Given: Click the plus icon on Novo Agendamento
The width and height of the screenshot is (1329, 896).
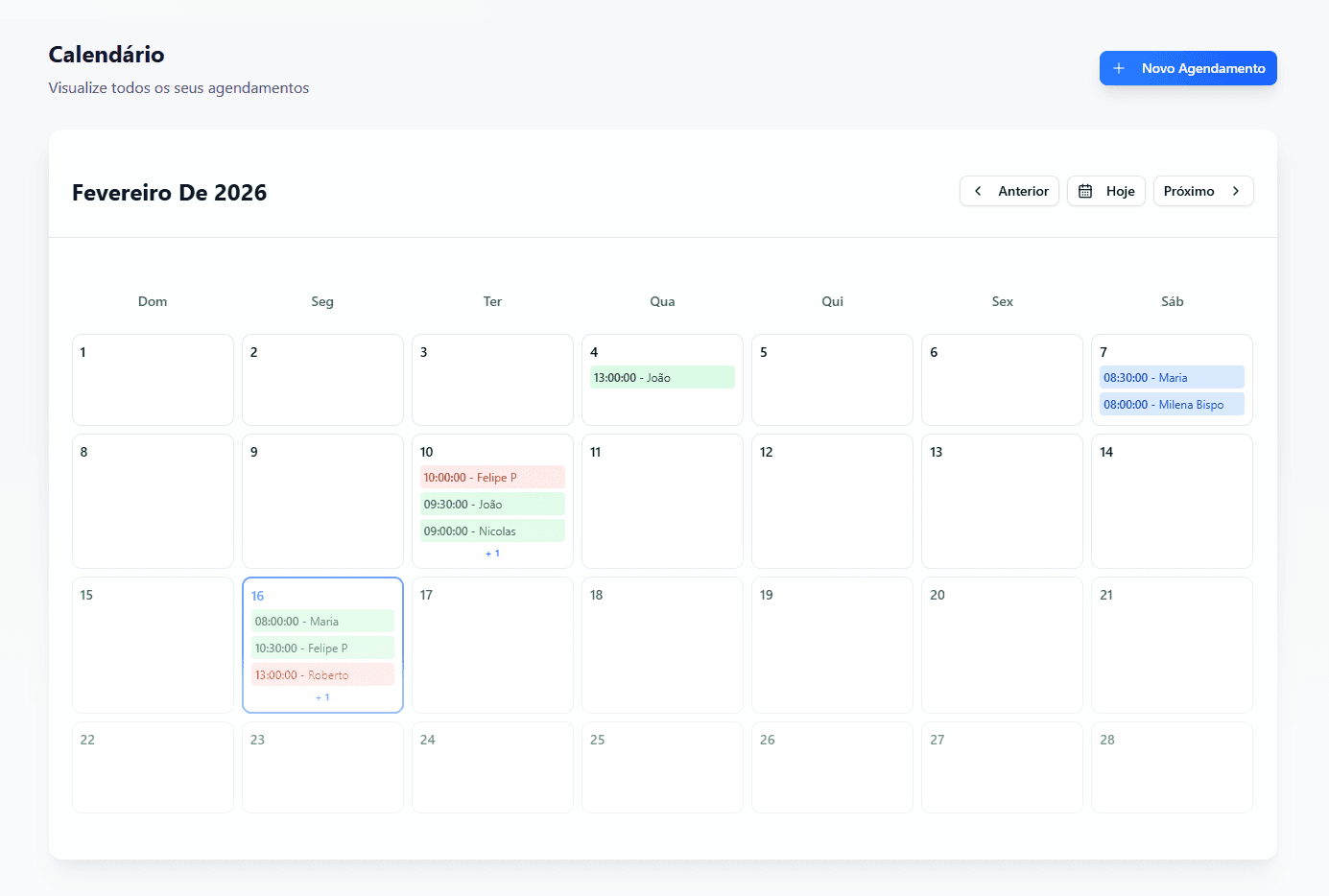Looking at the screenshot, I should click(1118, 68).
